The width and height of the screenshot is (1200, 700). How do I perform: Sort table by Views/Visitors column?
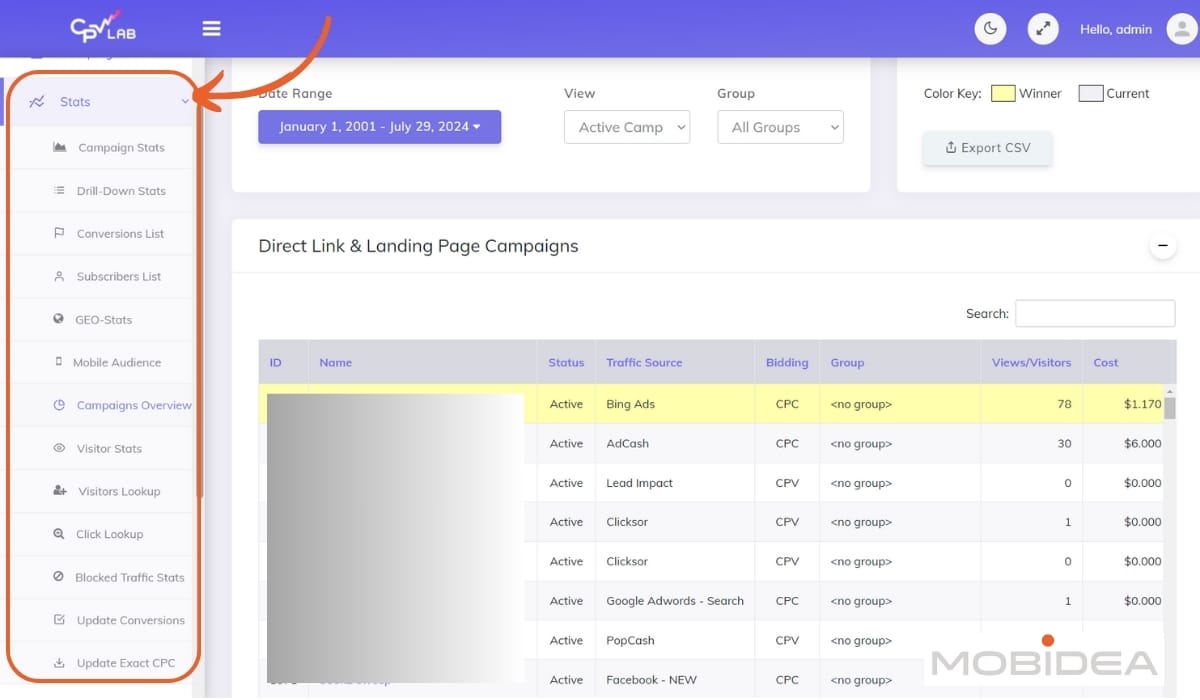coord(1031,362)
